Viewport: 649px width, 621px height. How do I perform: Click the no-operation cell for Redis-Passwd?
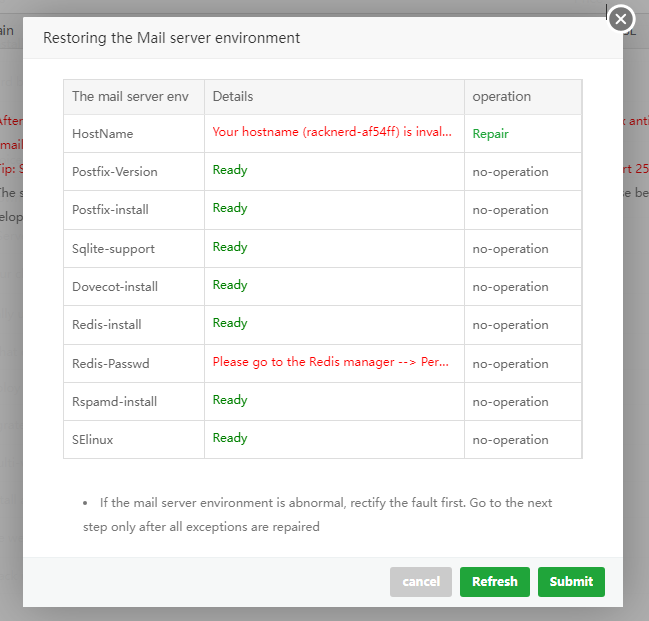click(510, 363)
